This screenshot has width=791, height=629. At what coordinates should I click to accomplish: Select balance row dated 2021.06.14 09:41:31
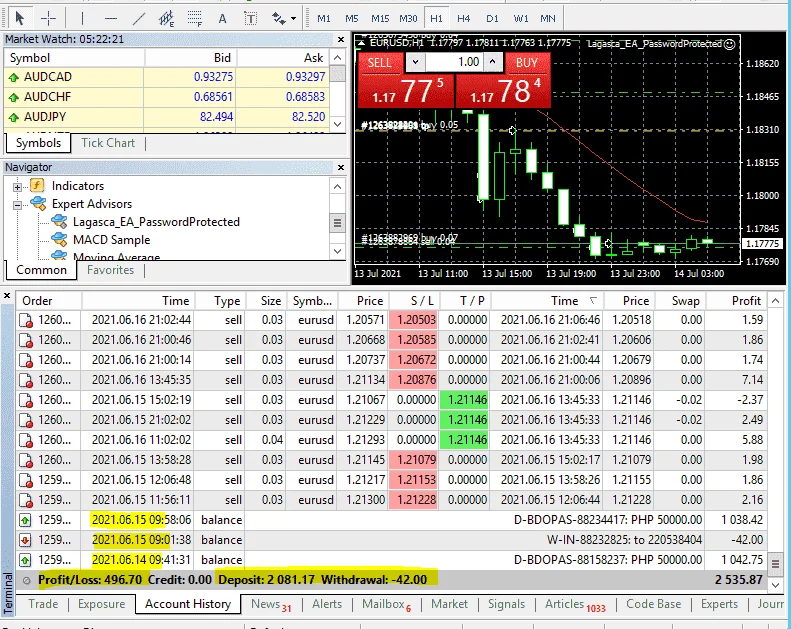point(391,560)
